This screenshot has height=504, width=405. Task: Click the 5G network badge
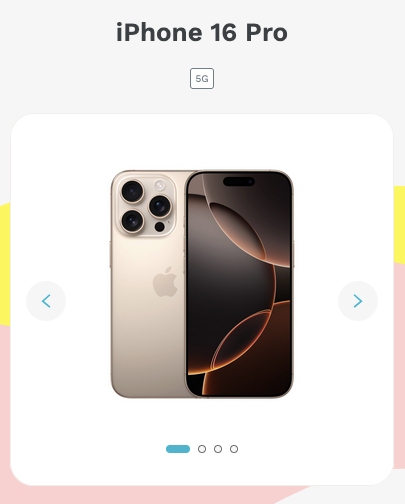point(202,78)
